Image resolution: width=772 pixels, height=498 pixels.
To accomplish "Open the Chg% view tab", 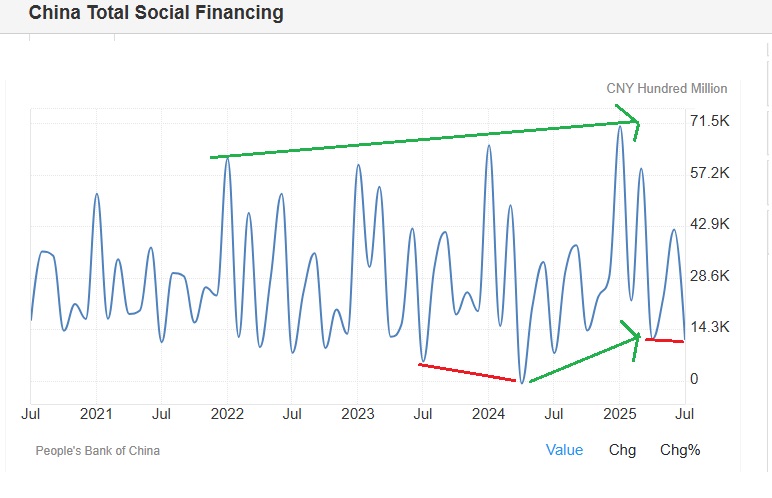I will pos(680,450).
